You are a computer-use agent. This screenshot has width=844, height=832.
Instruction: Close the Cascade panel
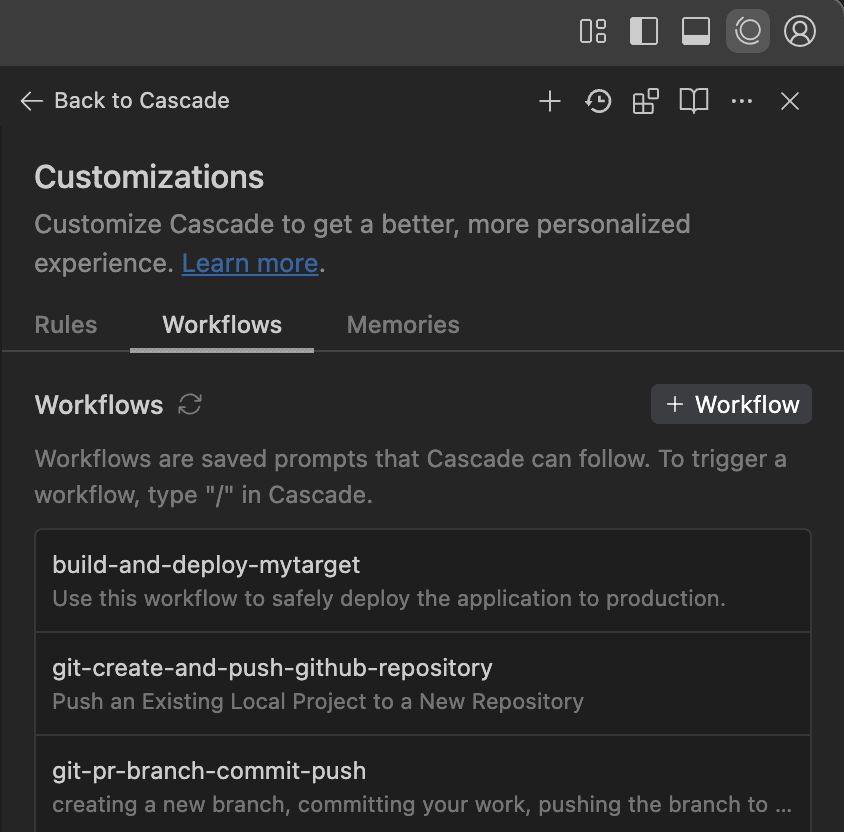click(790, 101)
